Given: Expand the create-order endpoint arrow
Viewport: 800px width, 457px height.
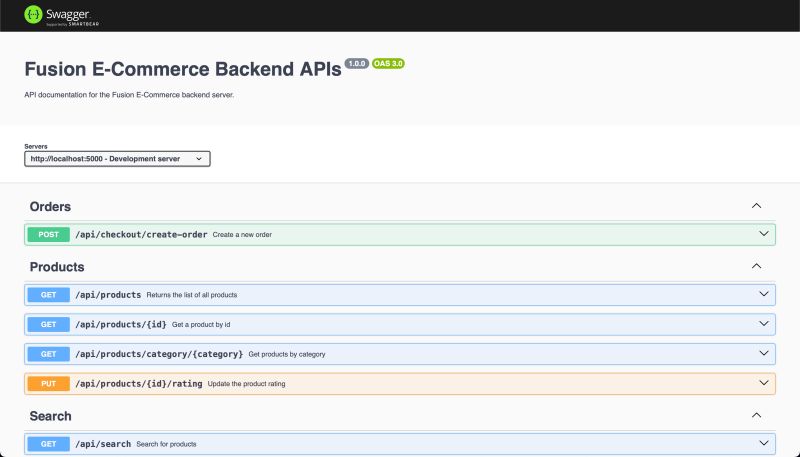Looking at the screenshot, I should pyautogui.click(x=764, y=234).
